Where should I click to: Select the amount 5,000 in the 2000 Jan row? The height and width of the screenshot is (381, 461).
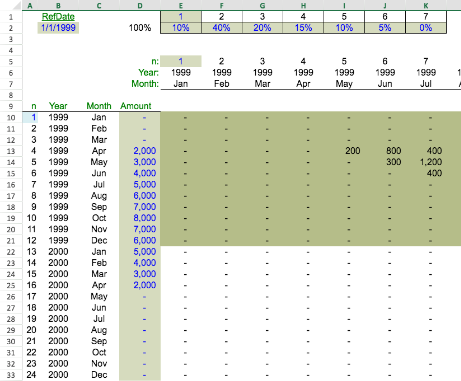click(x=145, y=252)
